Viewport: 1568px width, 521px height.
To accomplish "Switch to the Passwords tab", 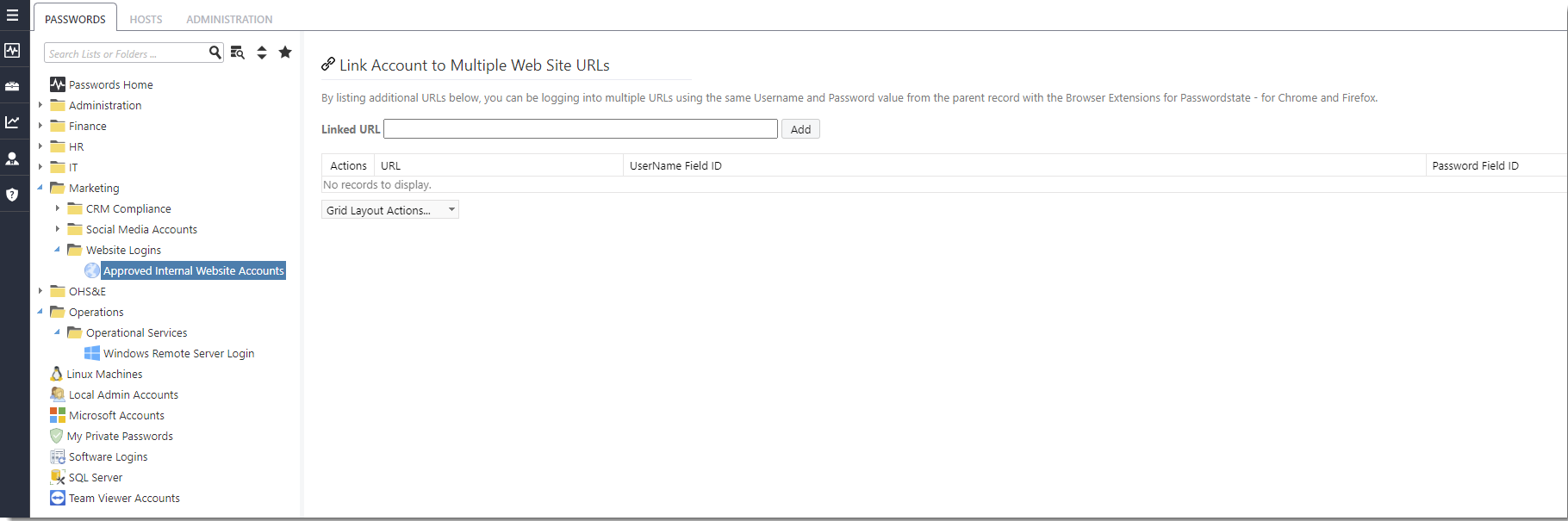I will (x=75, y=19).
